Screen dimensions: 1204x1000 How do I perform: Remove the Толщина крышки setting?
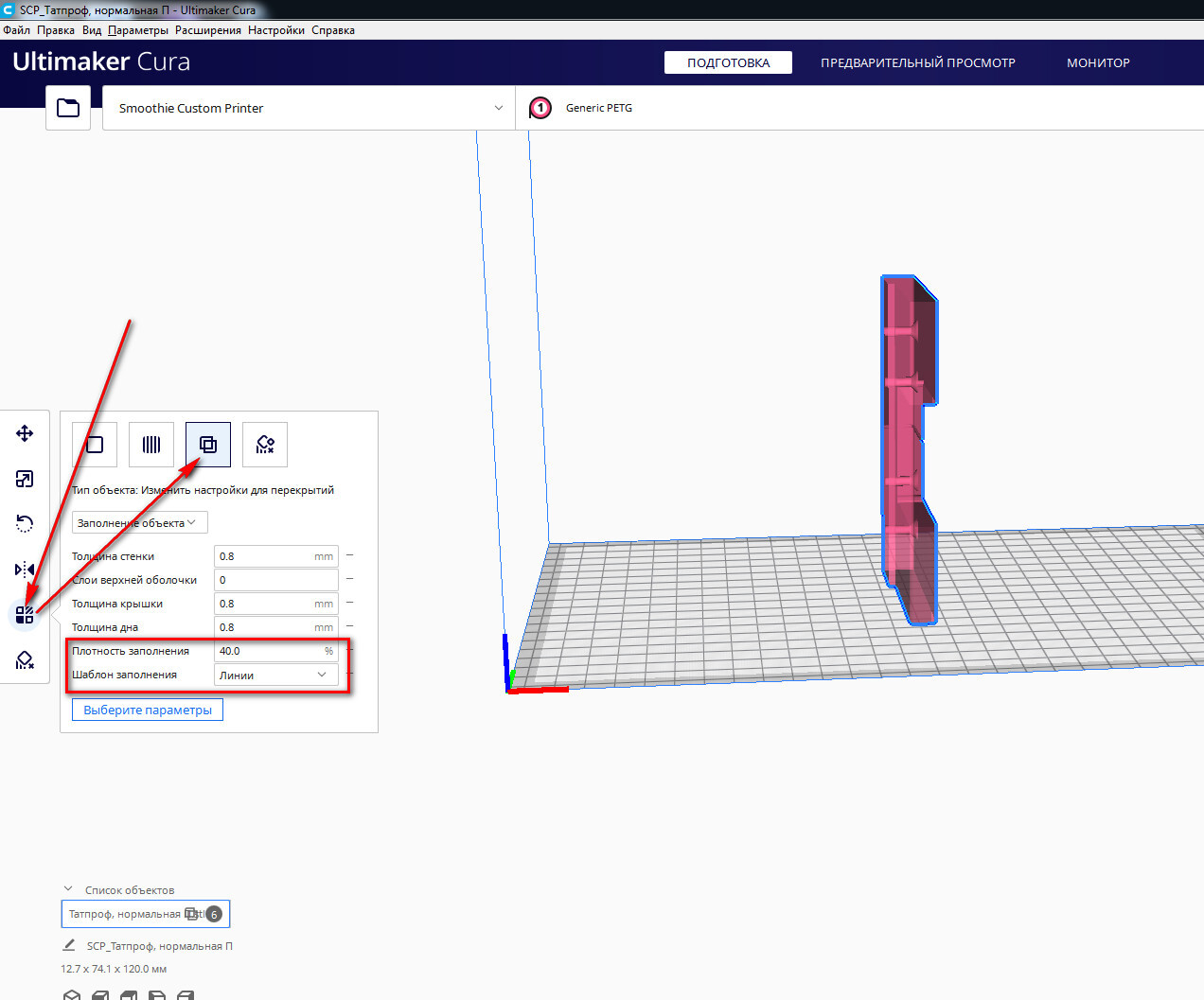(349, 603)
